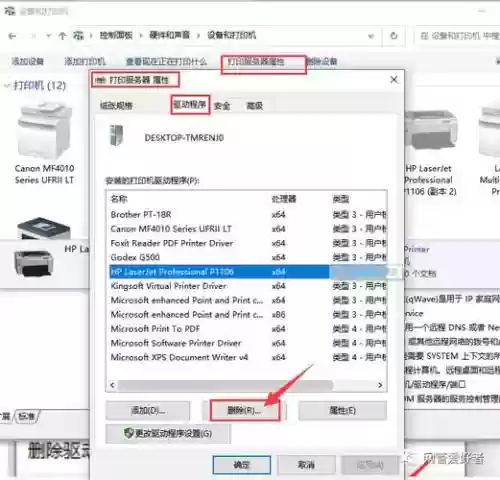
Task: Select the Godex G500 driver row
Action: 248,257
